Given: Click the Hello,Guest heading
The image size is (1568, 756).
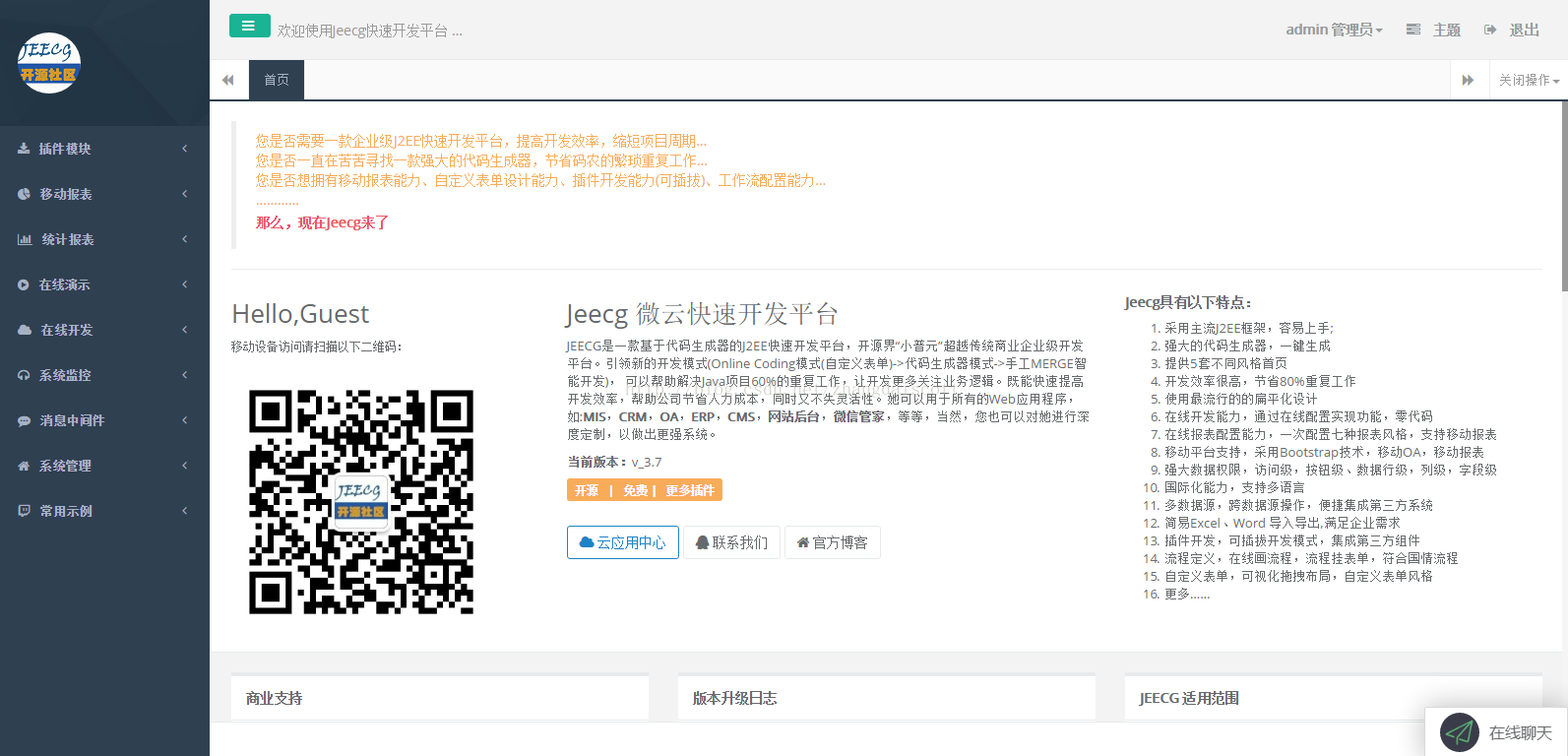Looking at the screenshot, I should (300, 314).
